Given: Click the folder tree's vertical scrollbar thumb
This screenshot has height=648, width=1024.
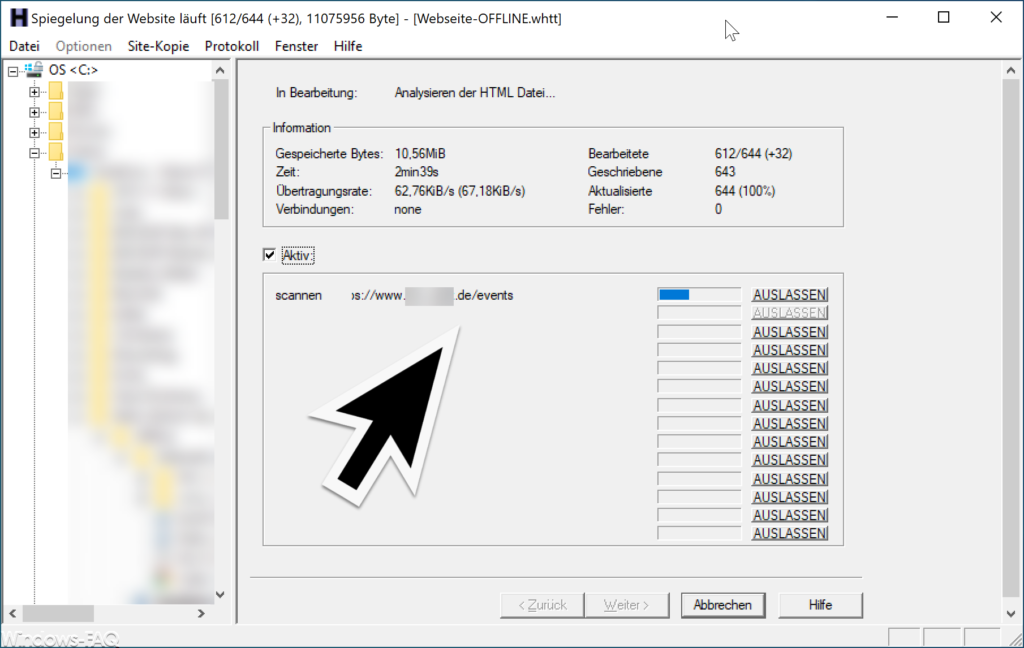Looking at the screenshot, I should click(x=221, y=149).
